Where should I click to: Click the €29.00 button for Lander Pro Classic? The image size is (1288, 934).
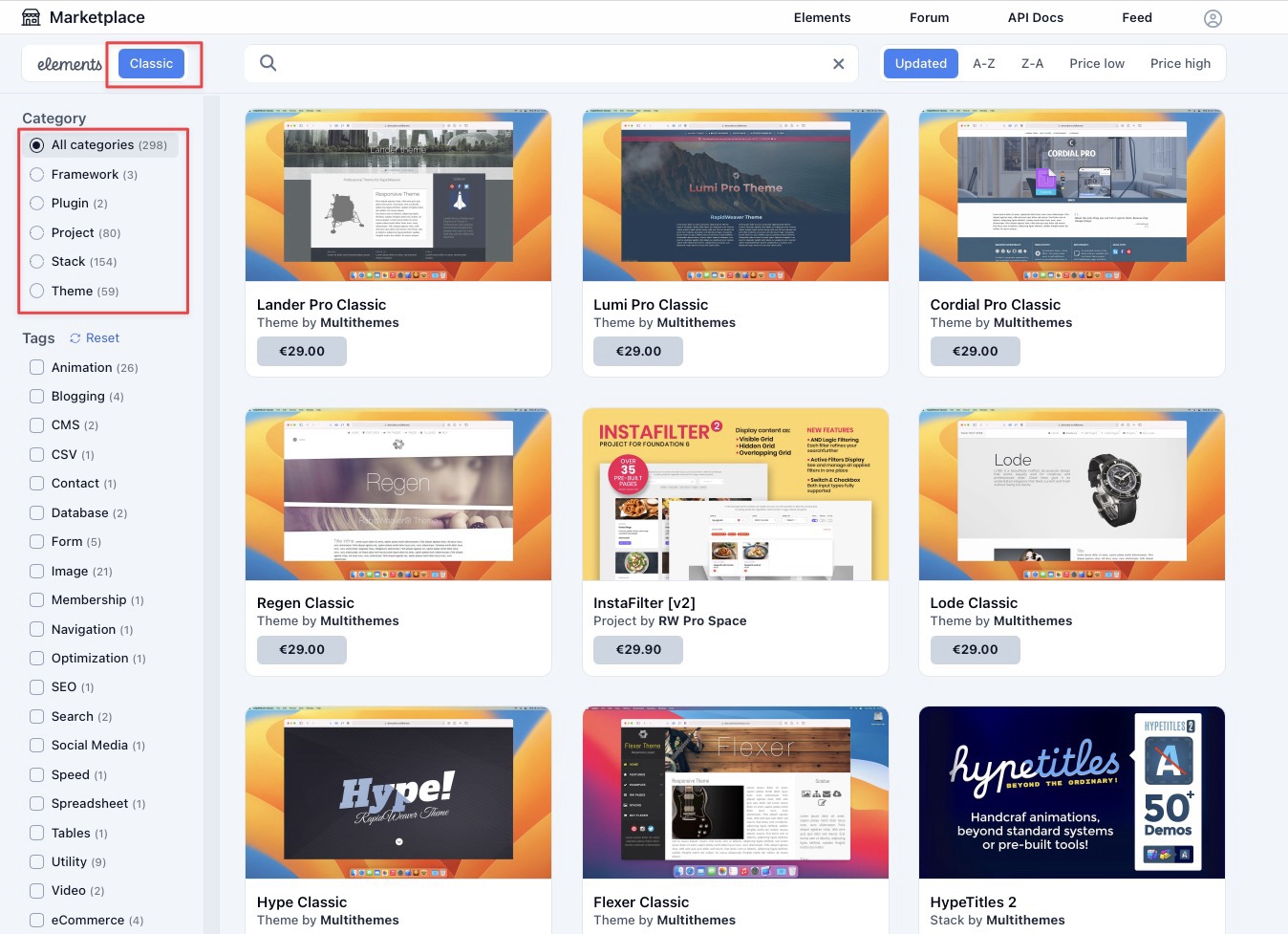tap(302, 352)
